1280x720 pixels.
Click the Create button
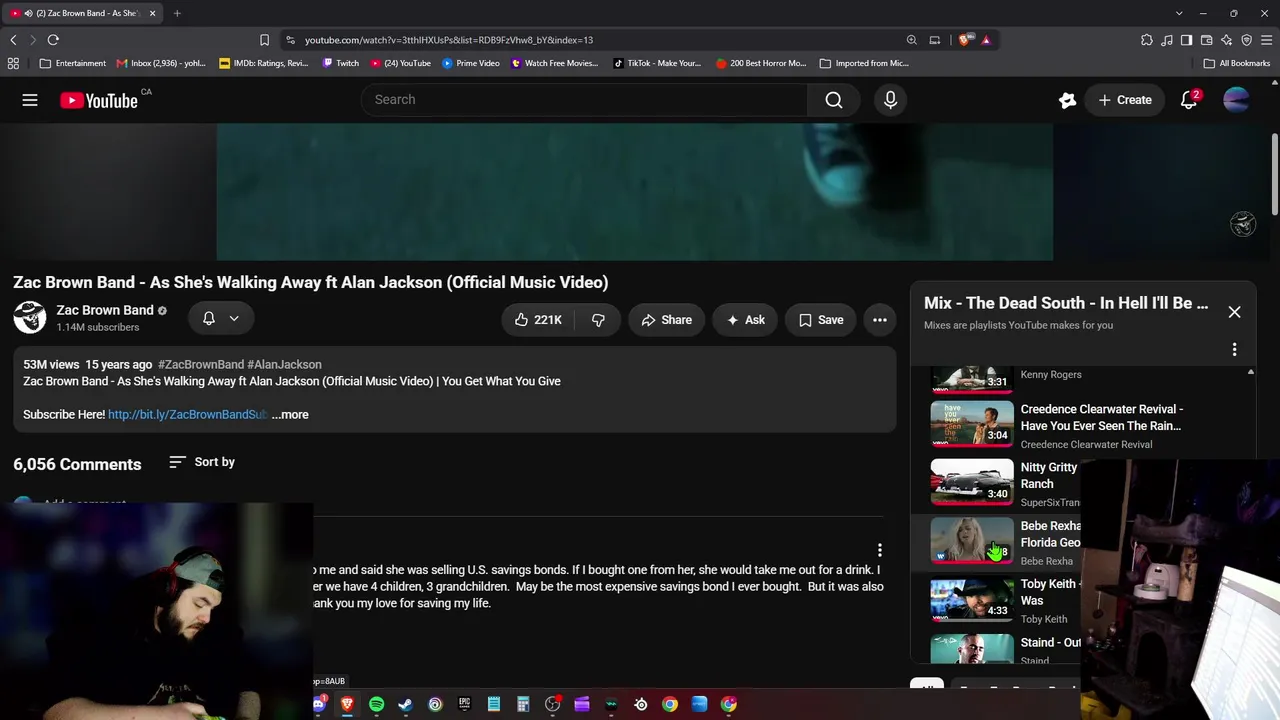point(1125,100)
